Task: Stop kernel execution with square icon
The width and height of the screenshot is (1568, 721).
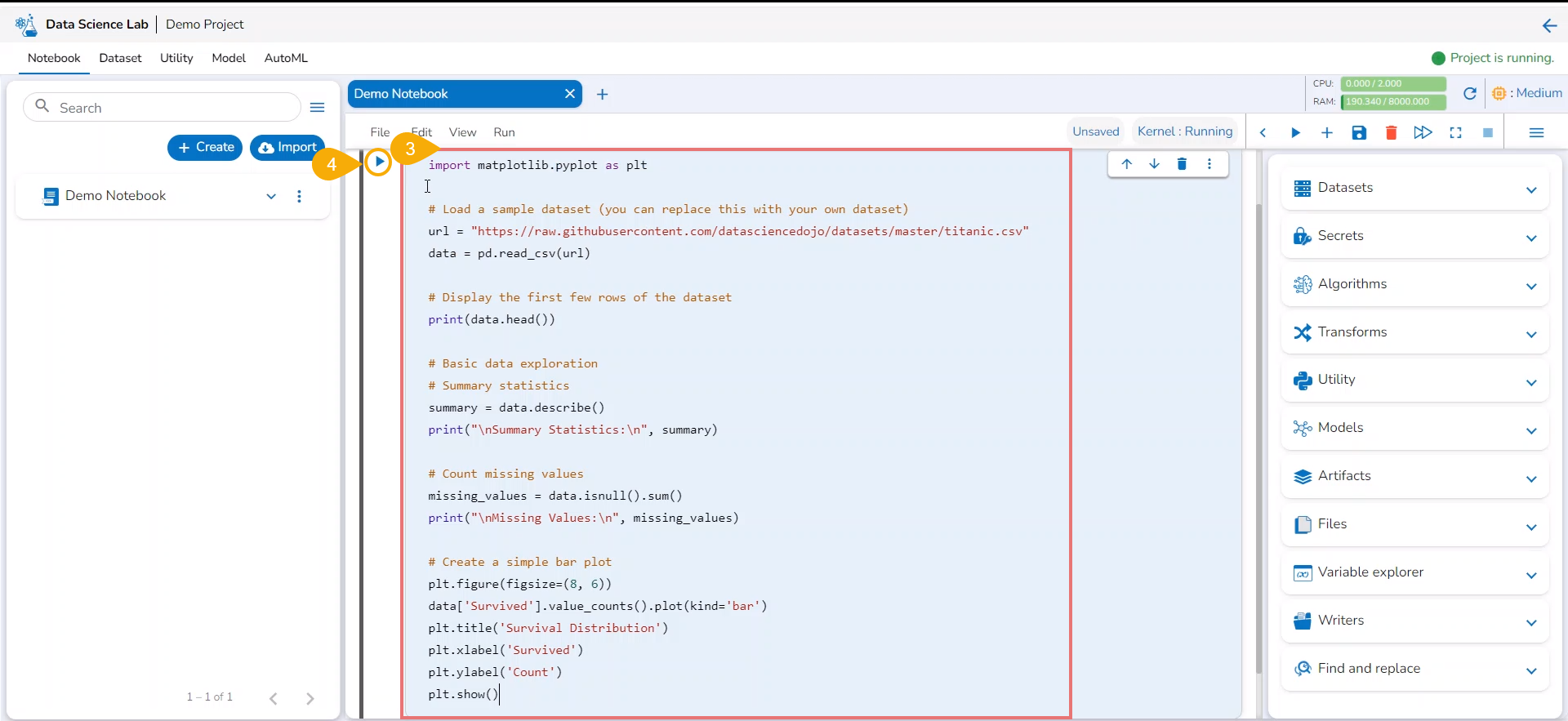Action: tap(1487, 133)
